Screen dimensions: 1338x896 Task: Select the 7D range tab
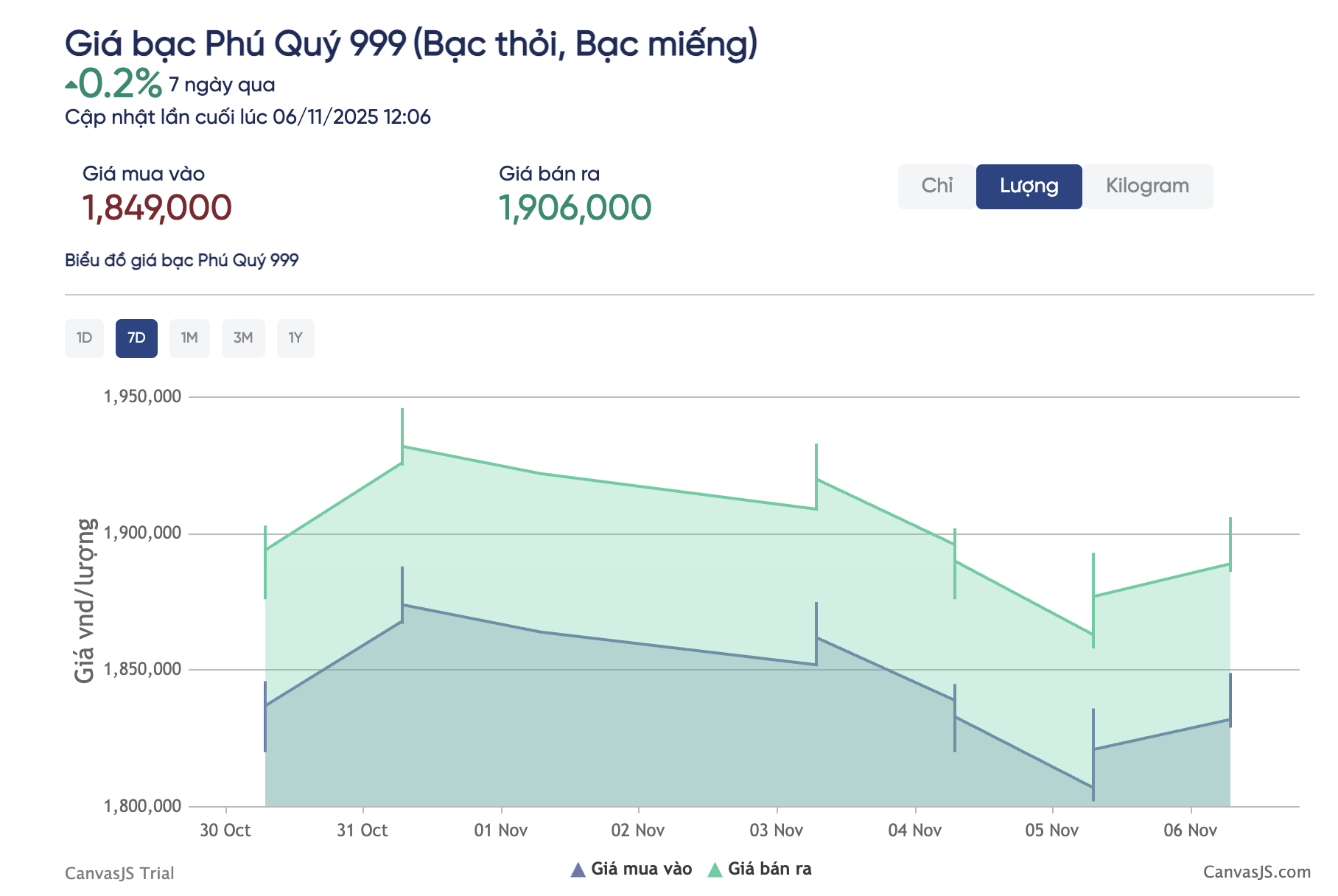click(136, 338)
